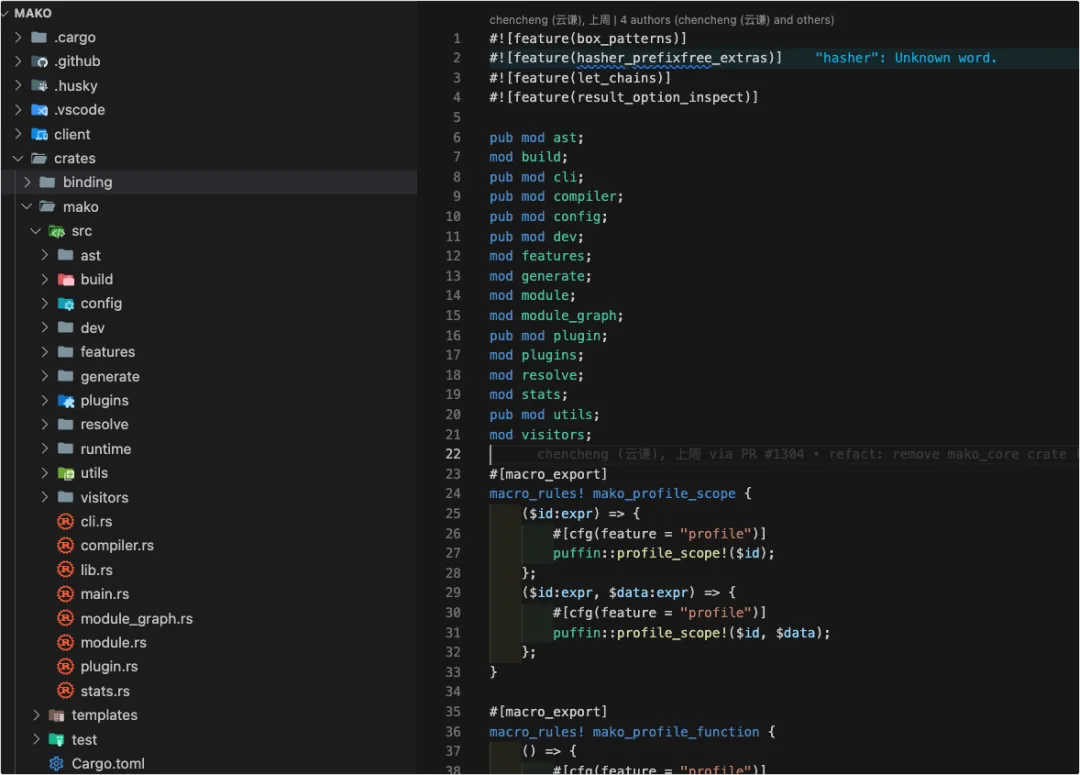Click the red build folder icon
1080x775 pixels.
coord(66,280)
